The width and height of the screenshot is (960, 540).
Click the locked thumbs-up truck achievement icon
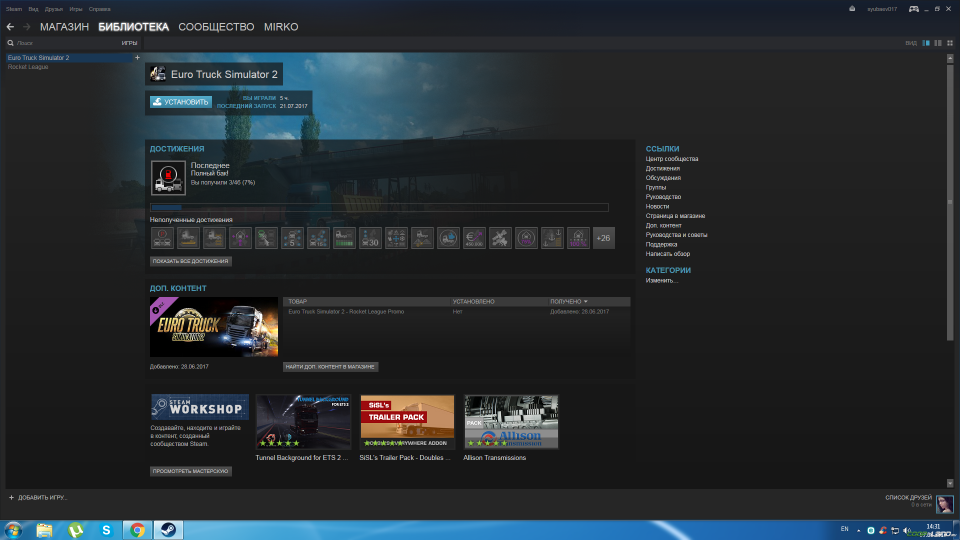[x=448, y=238]
